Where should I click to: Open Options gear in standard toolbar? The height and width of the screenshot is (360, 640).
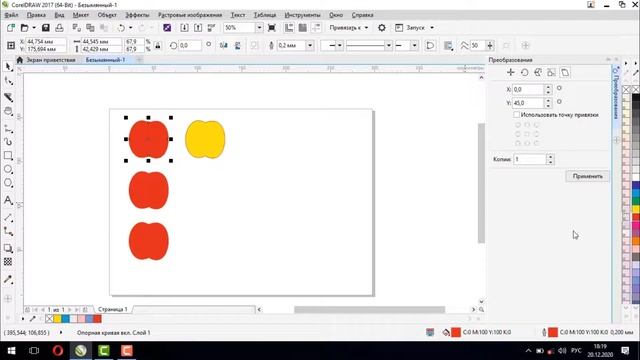click(382, 28)
